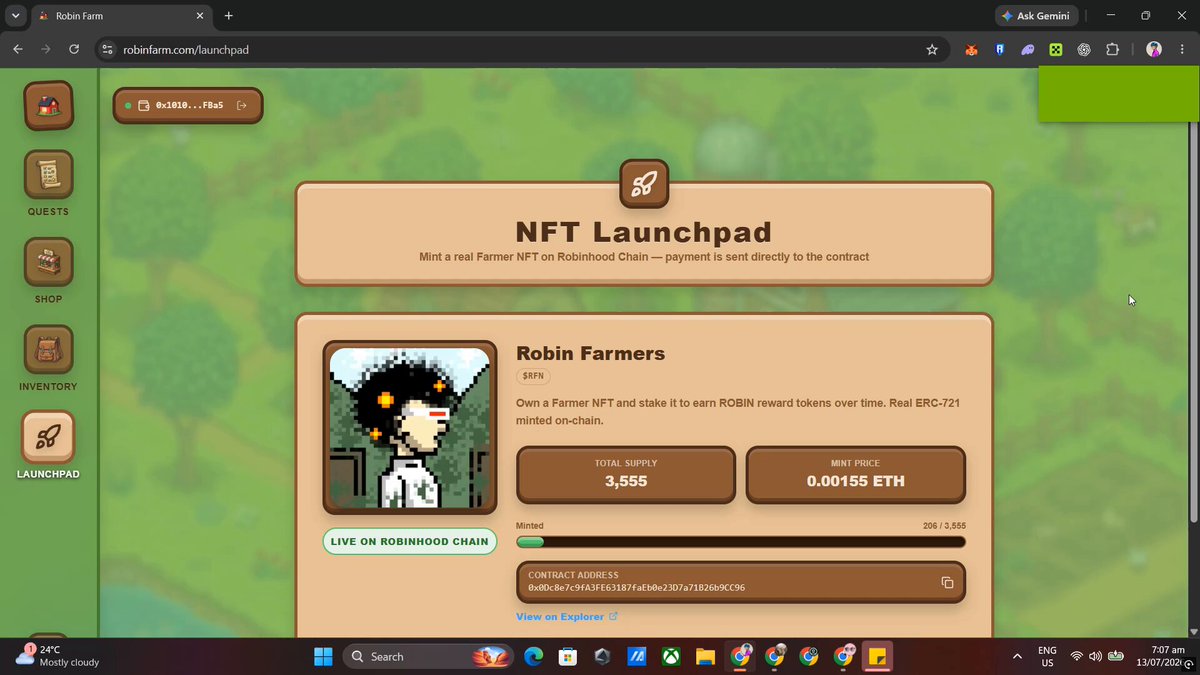The width and height of the screenshot is (1200, 675).
Task: Click the Ask Gemini button
Action: 1038,16
